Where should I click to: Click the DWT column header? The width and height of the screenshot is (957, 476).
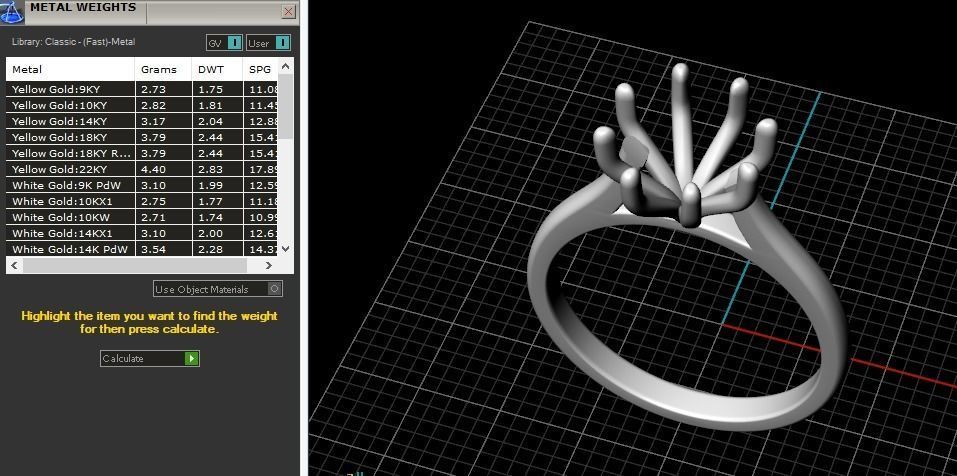pos(217,70)
